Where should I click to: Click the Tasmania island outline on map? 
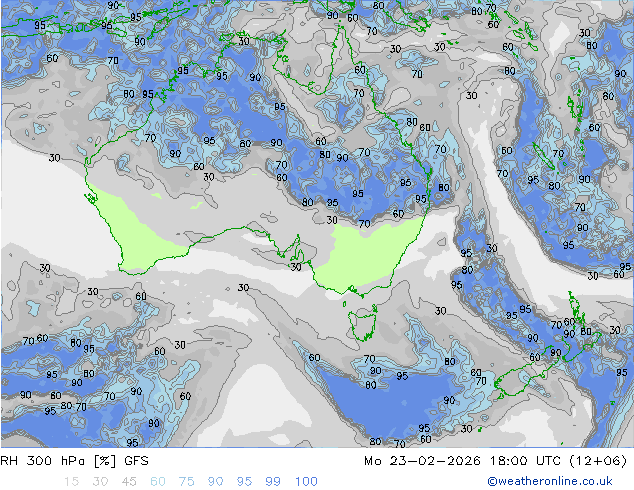coord(363,323)
